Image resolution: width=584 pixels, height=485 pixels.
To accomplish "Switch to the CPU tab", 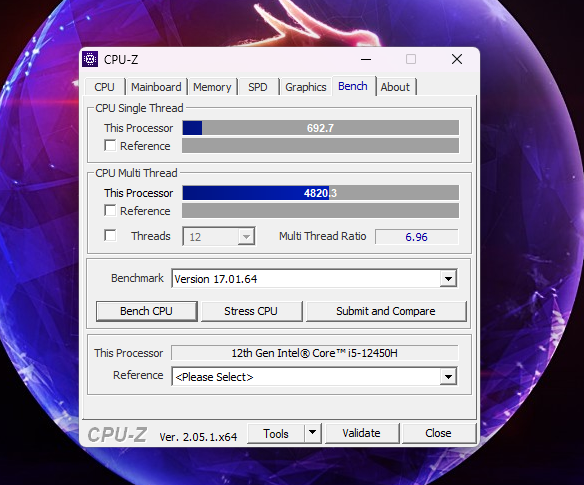I will 104,87.
